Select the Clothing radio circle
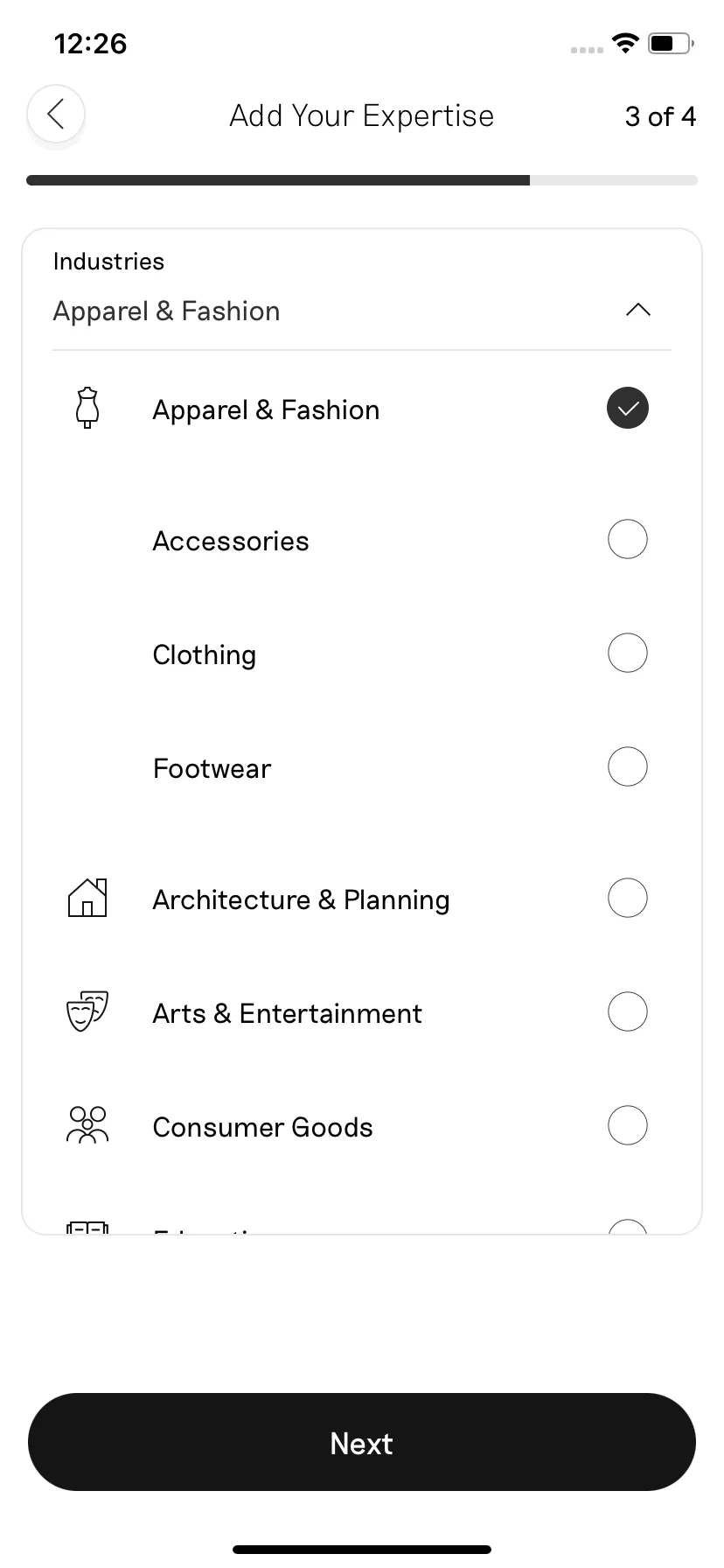724x1568 pixels. point(628,653)
